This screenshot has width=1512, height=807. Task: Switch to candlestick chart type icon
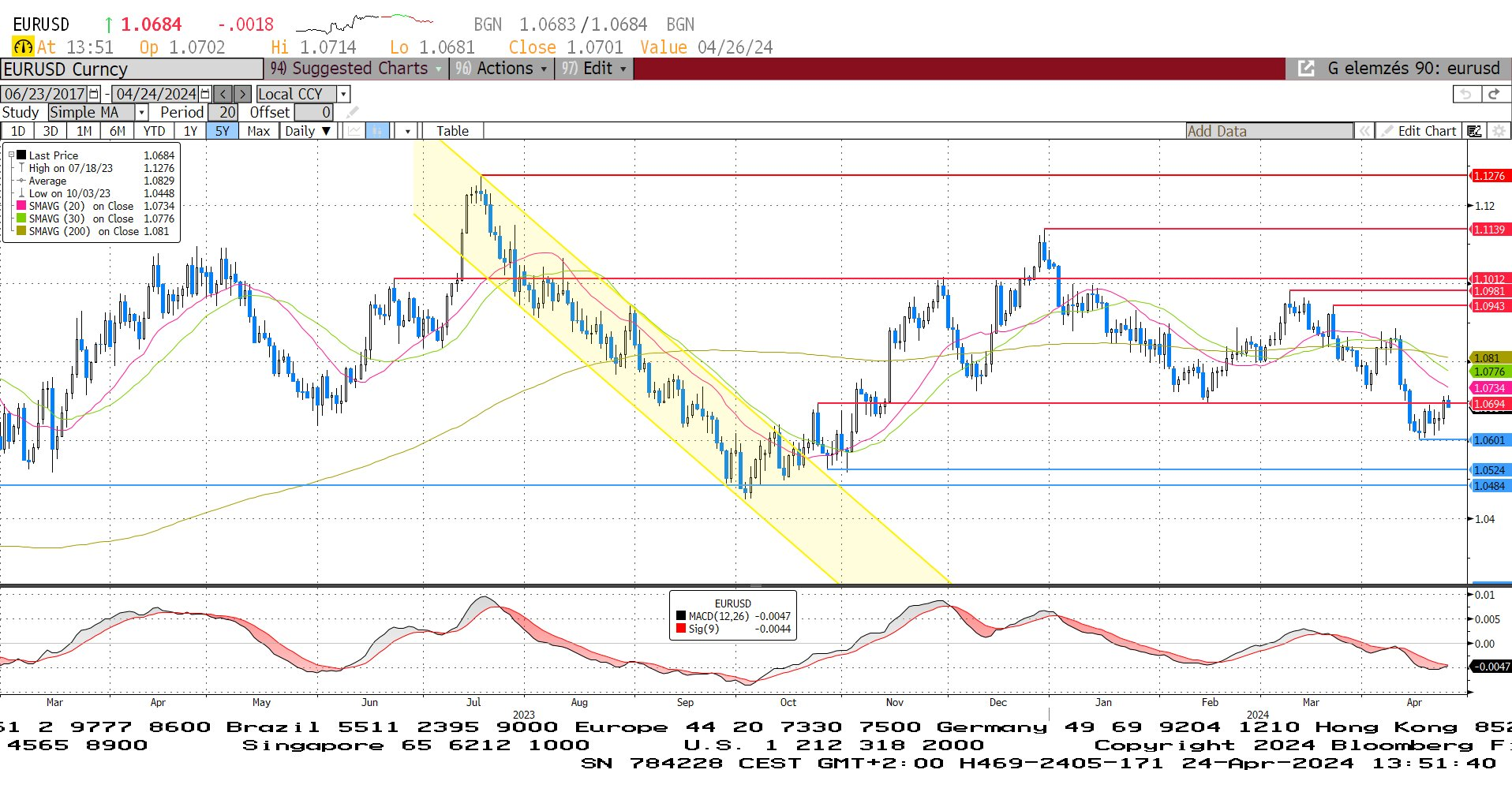click(378, 131)
